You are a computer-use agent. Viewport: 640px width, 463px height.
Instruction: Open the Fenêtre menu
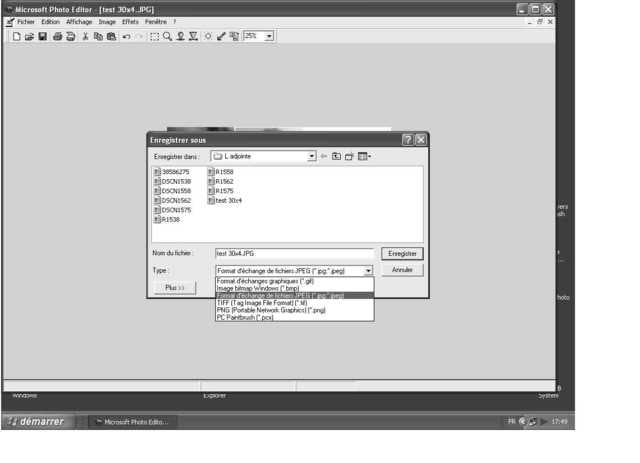pos(156,22)
